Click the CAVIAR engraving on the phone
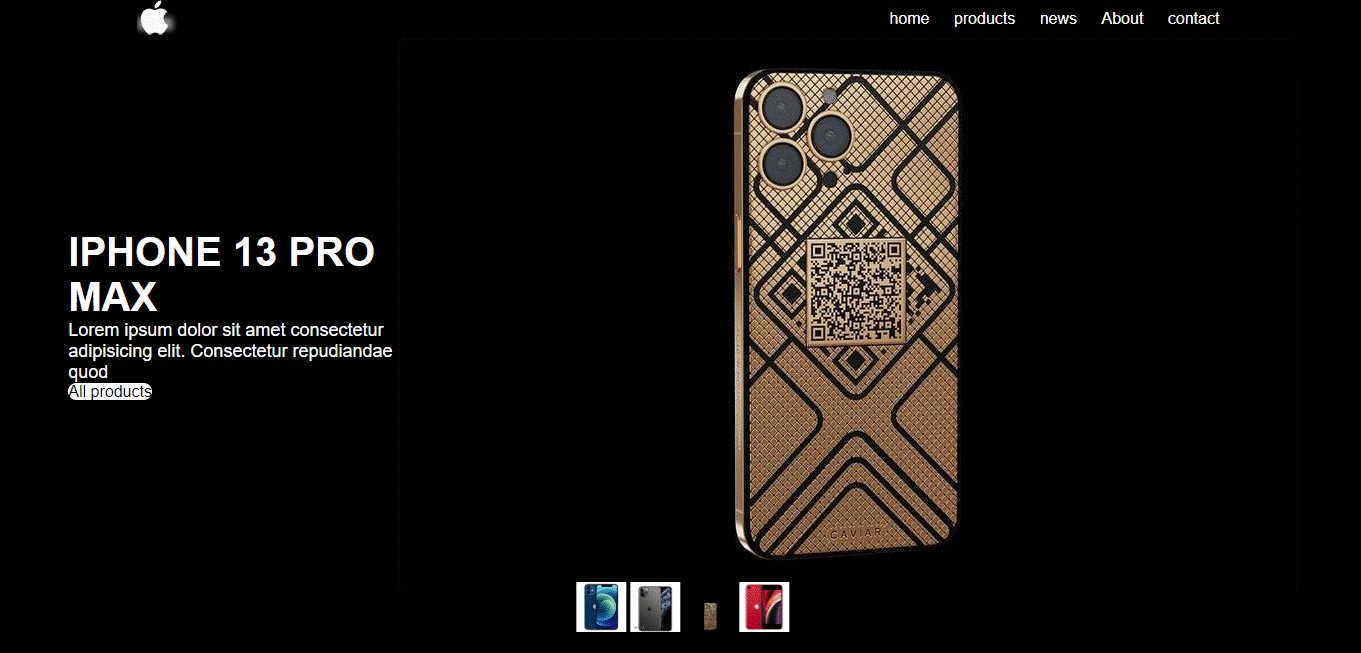This screenshot has width=1361, height=653. click(x=855, y=533)
